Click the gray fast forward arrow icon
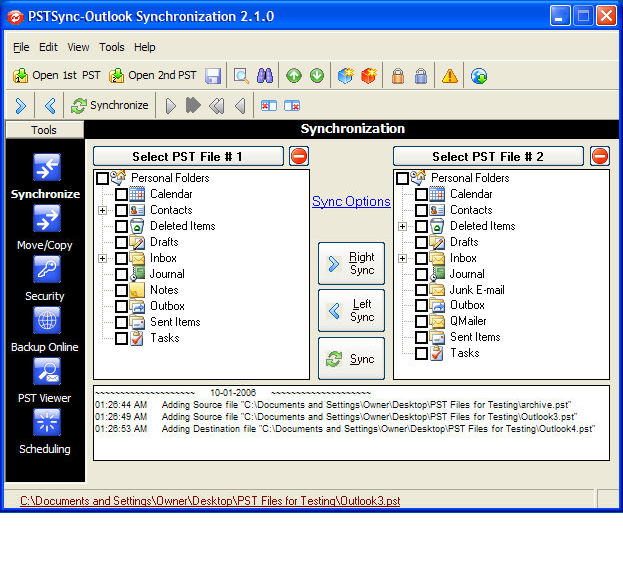Screen dimensions: 623x563 pos(193,105)
